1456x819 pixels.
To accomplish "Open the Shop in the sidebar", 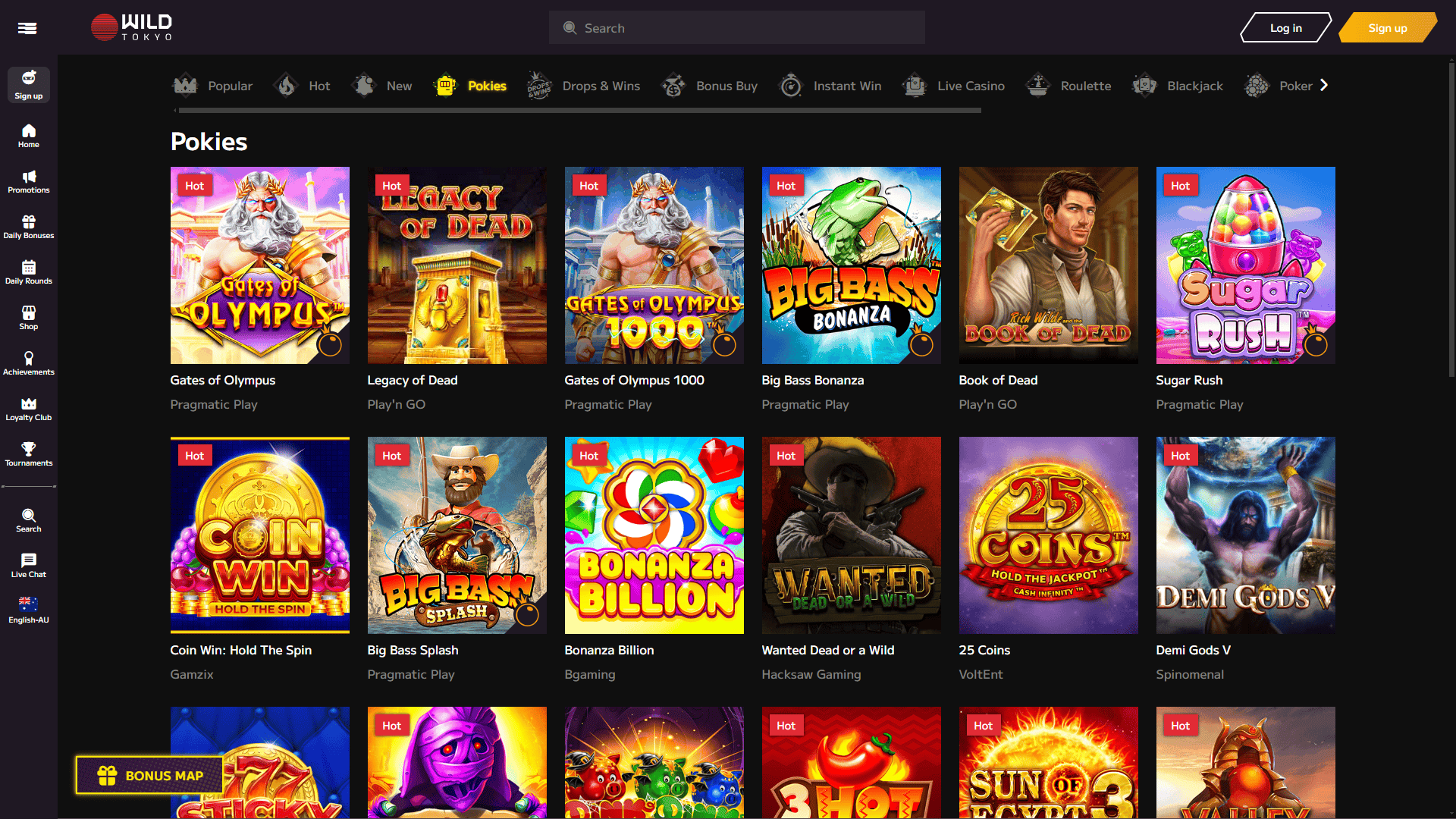I will tap(29, 318).
